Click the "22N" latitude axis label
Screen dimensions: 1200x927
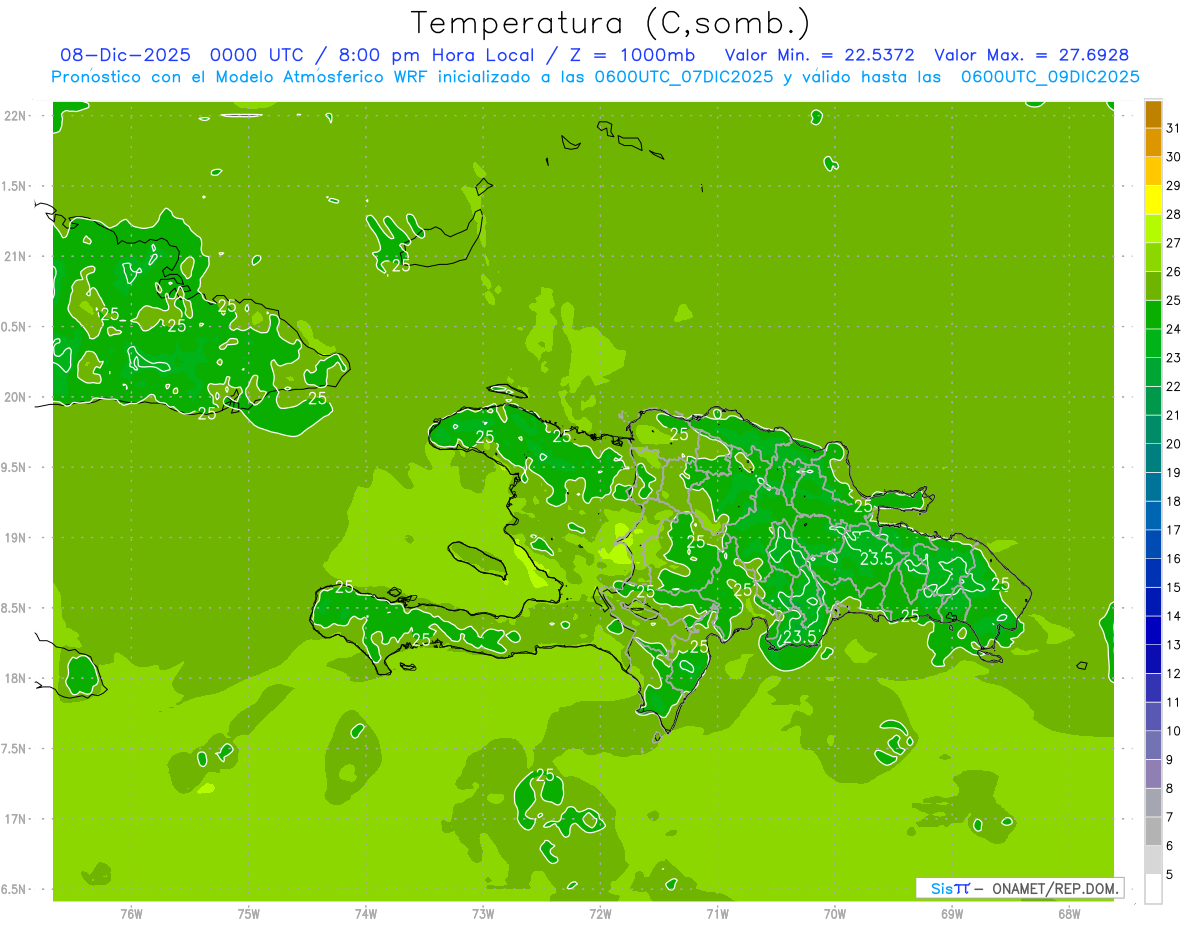click(15, 115)
